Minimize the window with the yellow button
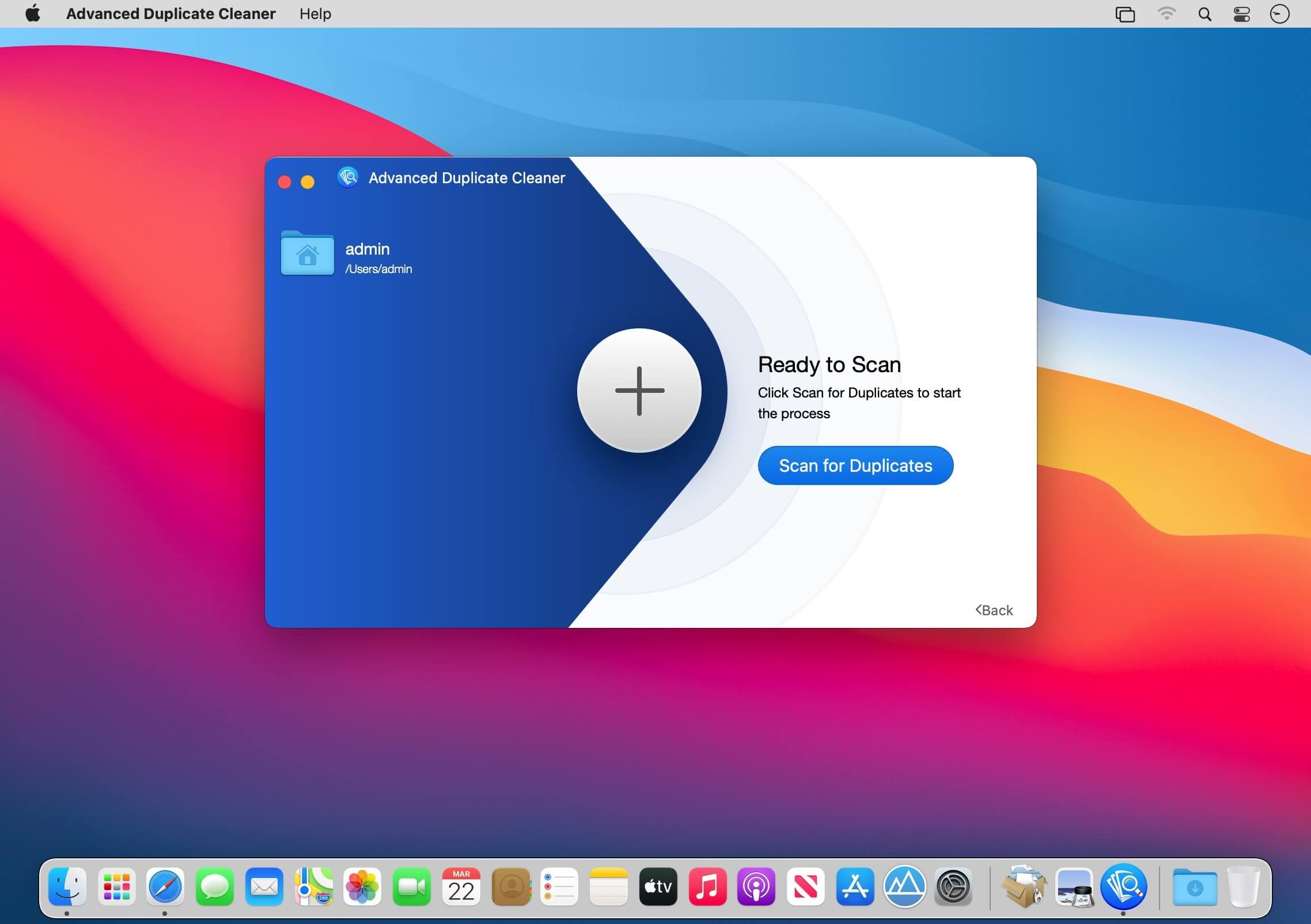The height and width of the screenshot is (924, 1311). click(308, 182)
